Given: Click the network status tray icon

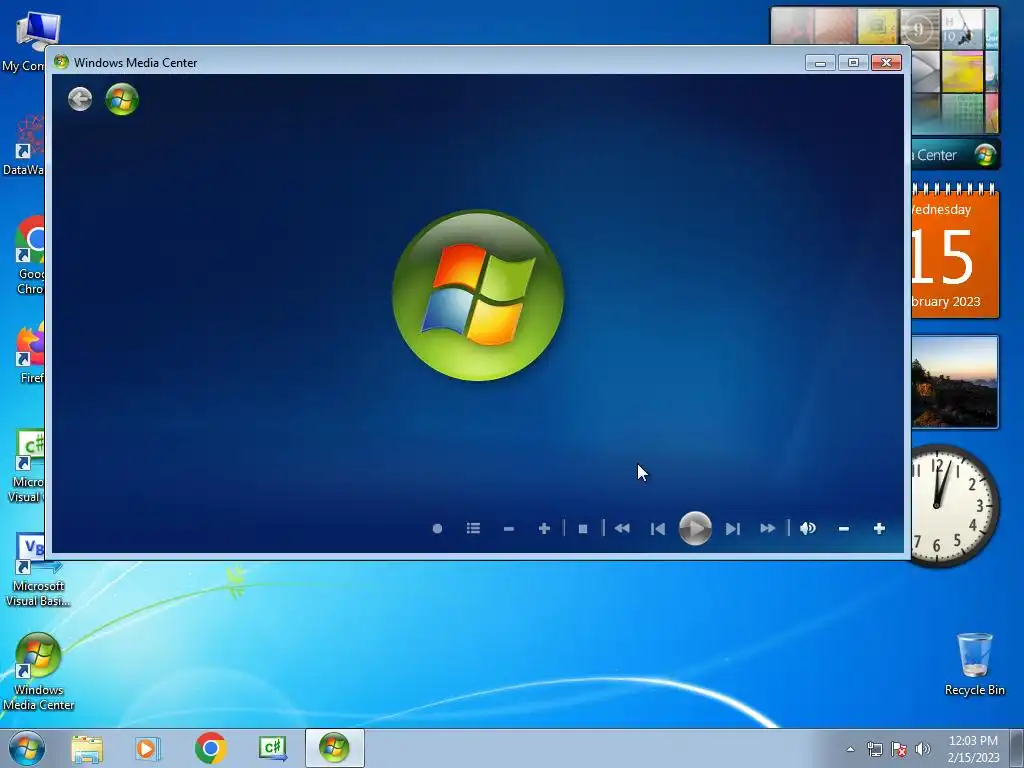Looking at the screenshot, I should (874, 749).
